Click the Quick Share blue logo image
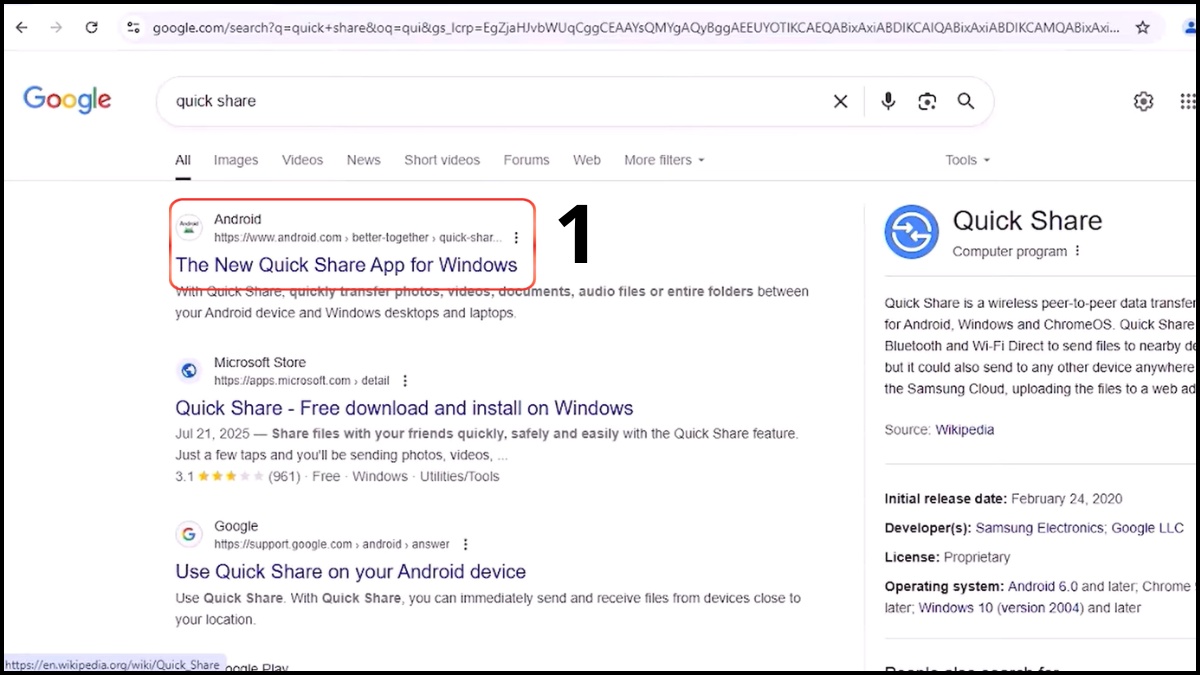The width and height of the screenshot is (1200, 675). click(x=911, y=232)
